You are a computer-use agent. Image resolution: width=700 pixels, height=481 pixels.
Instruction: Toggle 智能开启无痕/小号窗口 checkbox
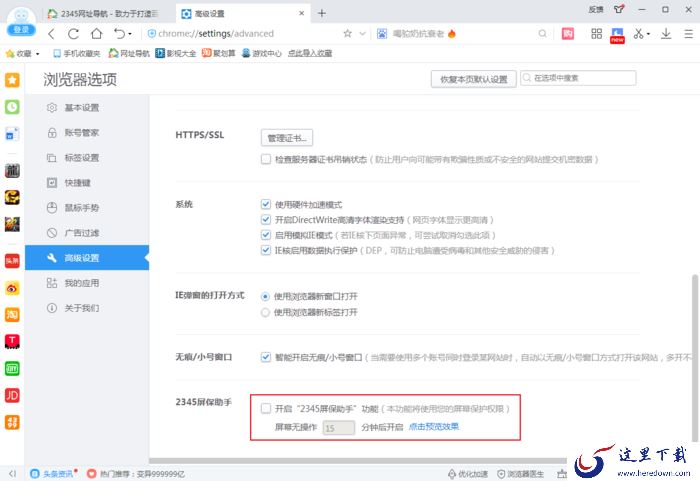266,357
